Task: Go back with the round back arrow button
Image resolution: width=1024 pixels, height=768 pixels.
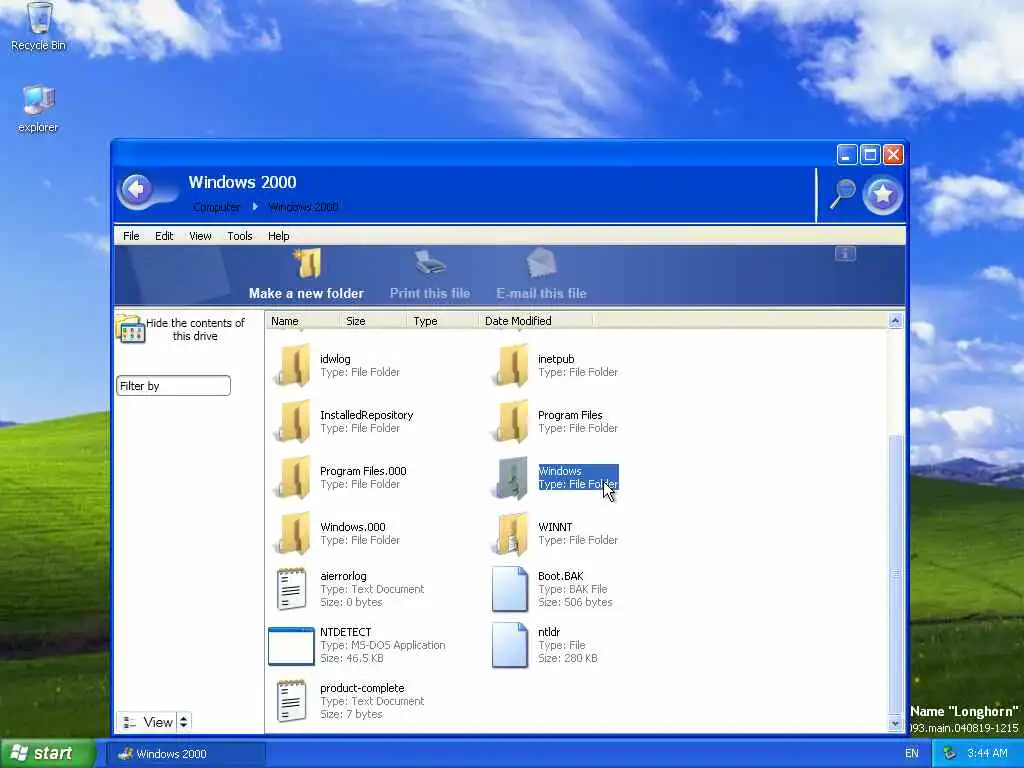Action: (136, 190)
